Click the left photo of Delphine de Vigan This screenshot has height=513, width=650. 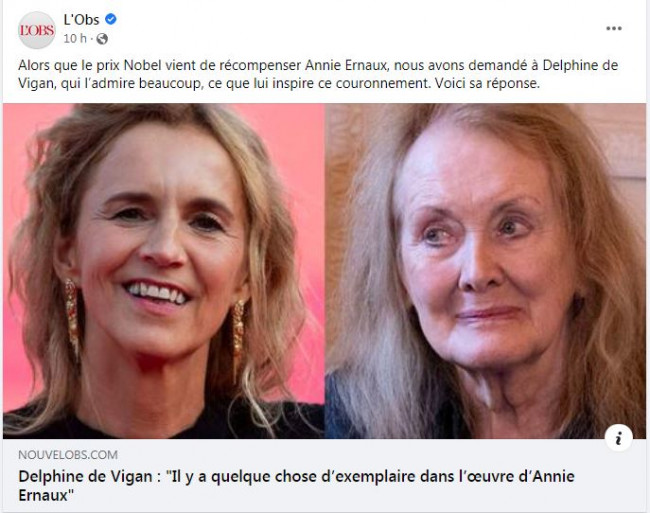163,271
